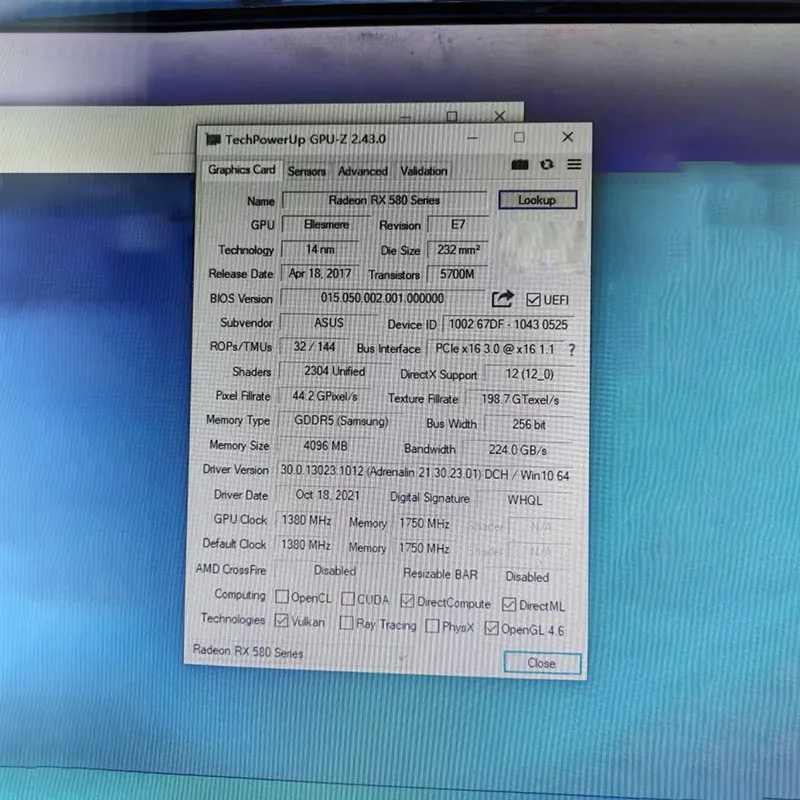
Task: Click the Pixel Fillrate 44.2 GPixel/s
Action: pyautogui.click(x=325, y=396)
